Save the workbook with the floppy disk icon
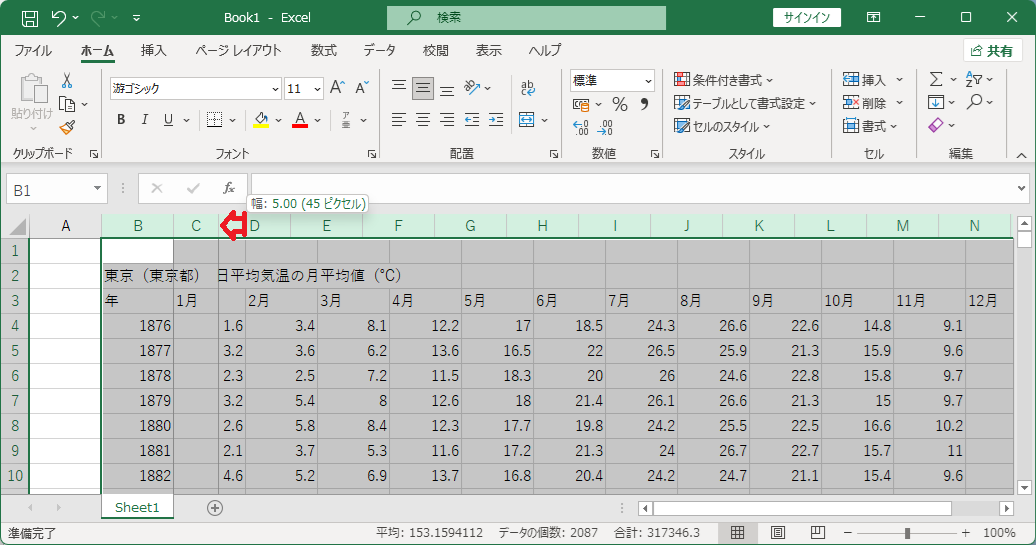The height and width of the screenshot is (545, 1036). pos(30,18)
